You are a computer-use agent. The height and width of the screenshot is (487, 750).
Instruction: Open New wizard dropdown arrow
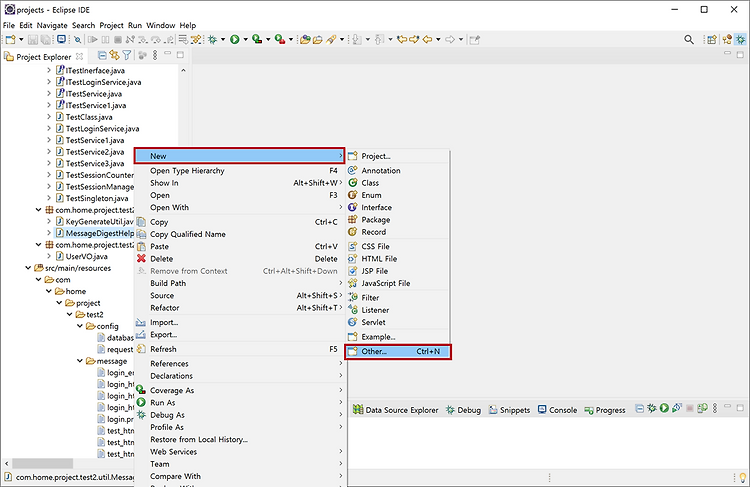pos(21,40)
